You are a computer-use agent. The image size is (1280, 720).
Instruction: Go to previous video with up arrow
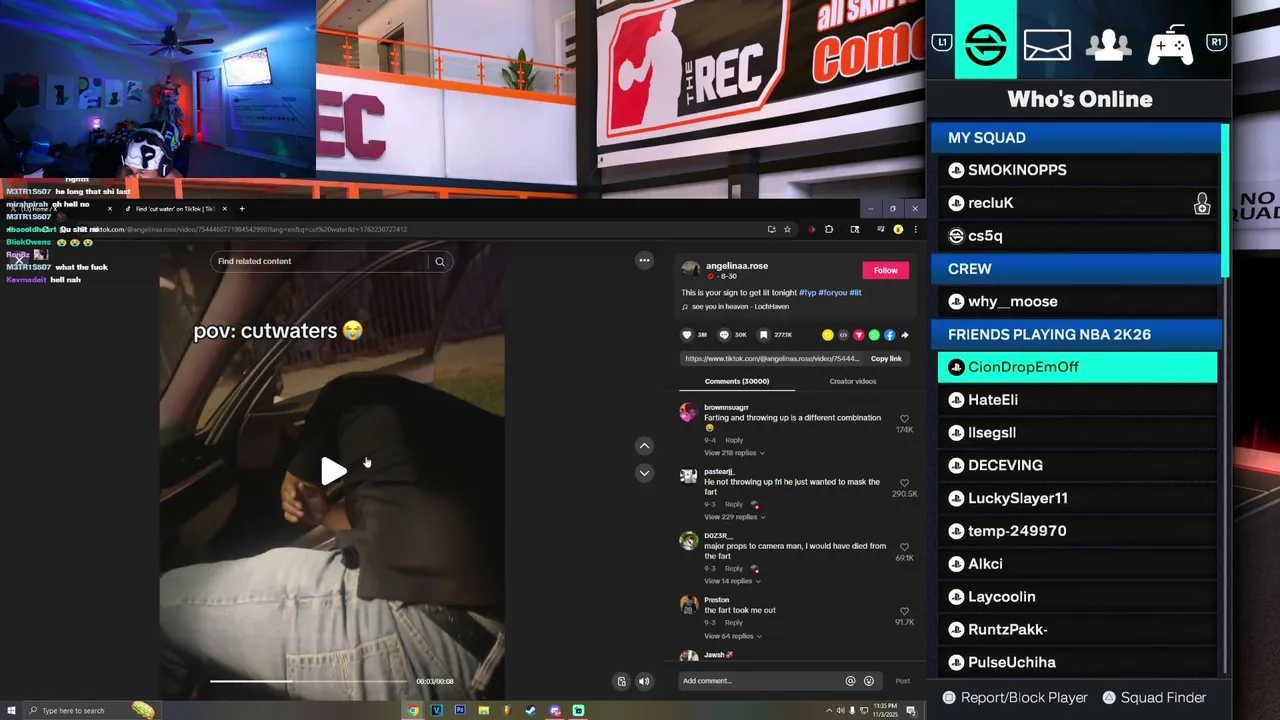(644, 446)
